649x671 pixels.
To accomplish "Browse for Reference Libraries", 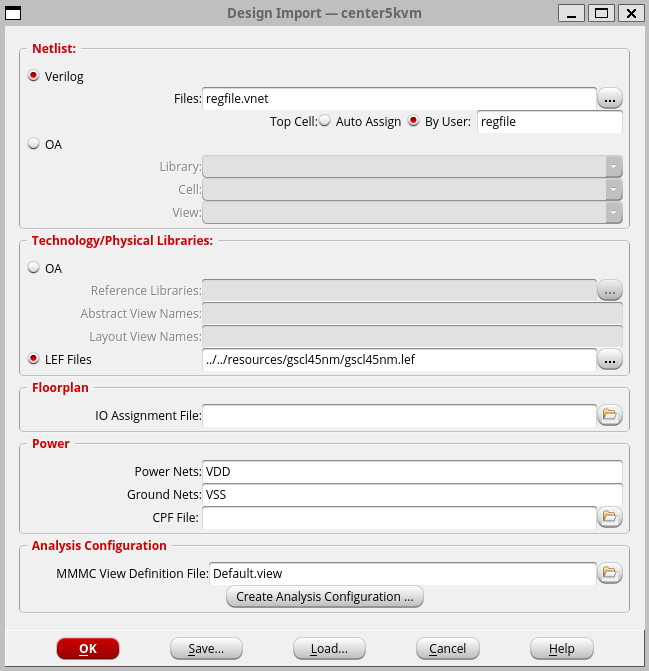I will click(610, 291).
